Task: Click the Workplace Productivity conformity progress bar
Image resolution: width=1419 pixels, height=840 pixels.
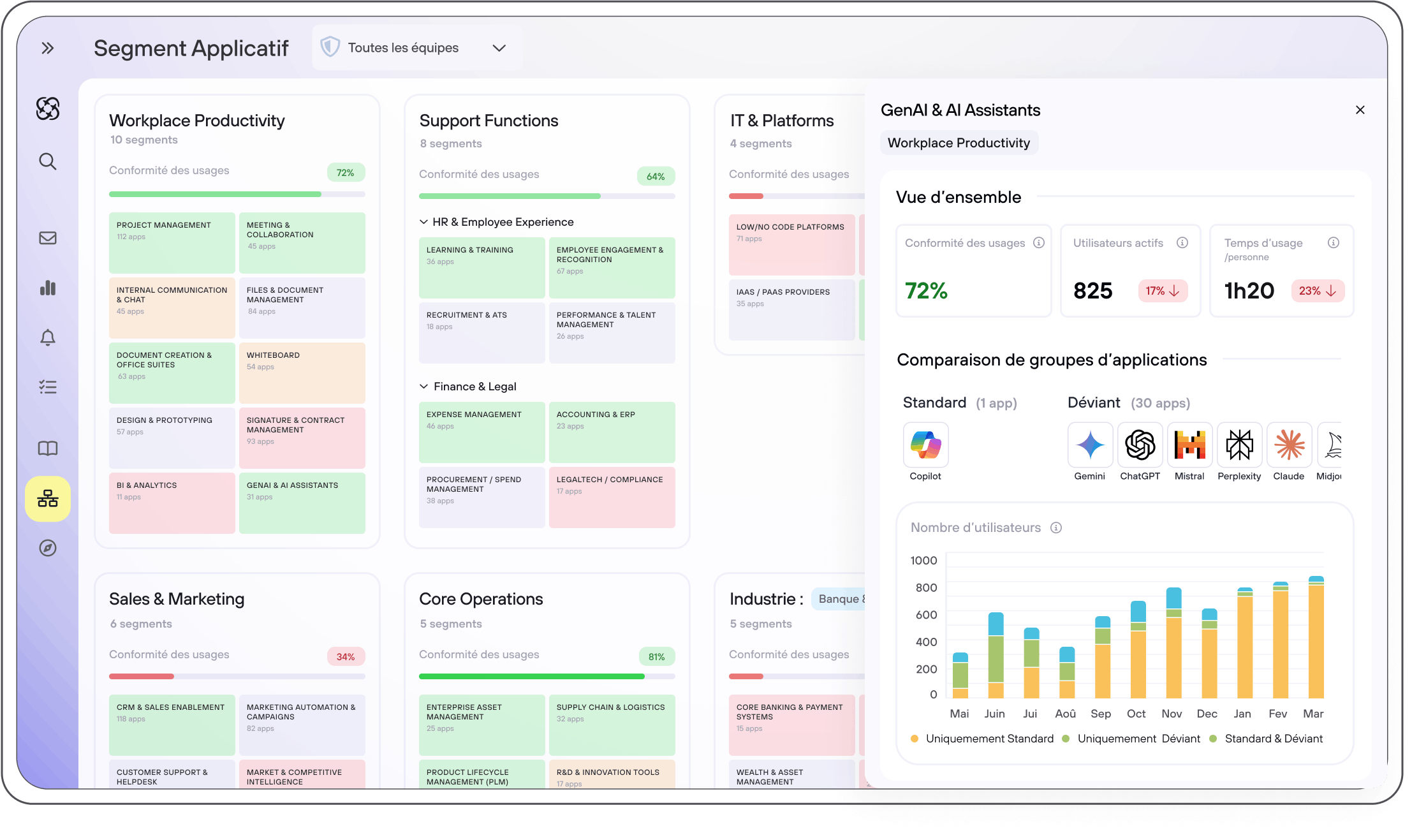Action: (237, 194)
